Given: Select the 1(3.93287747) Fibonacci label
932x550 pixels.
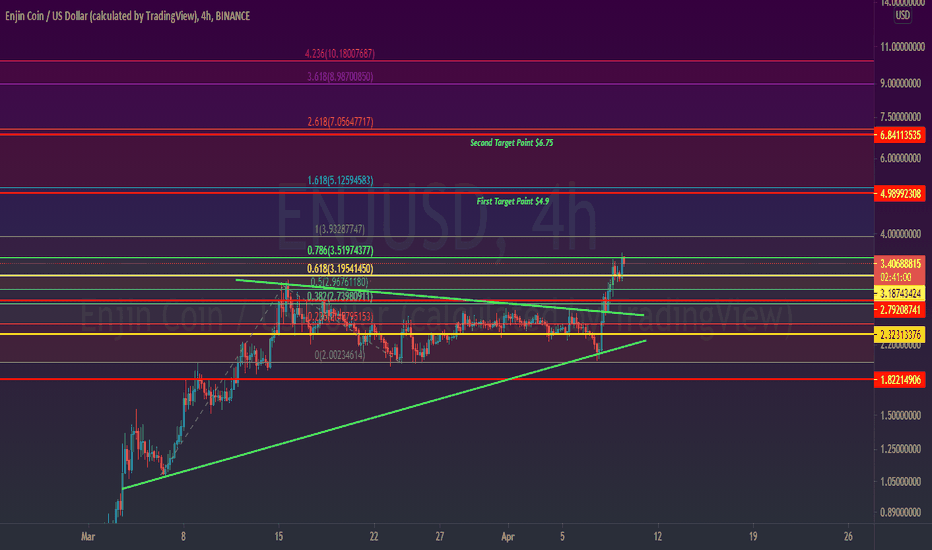Looking at the screenshot, I should pyautogui.click(x=340, y=229).
